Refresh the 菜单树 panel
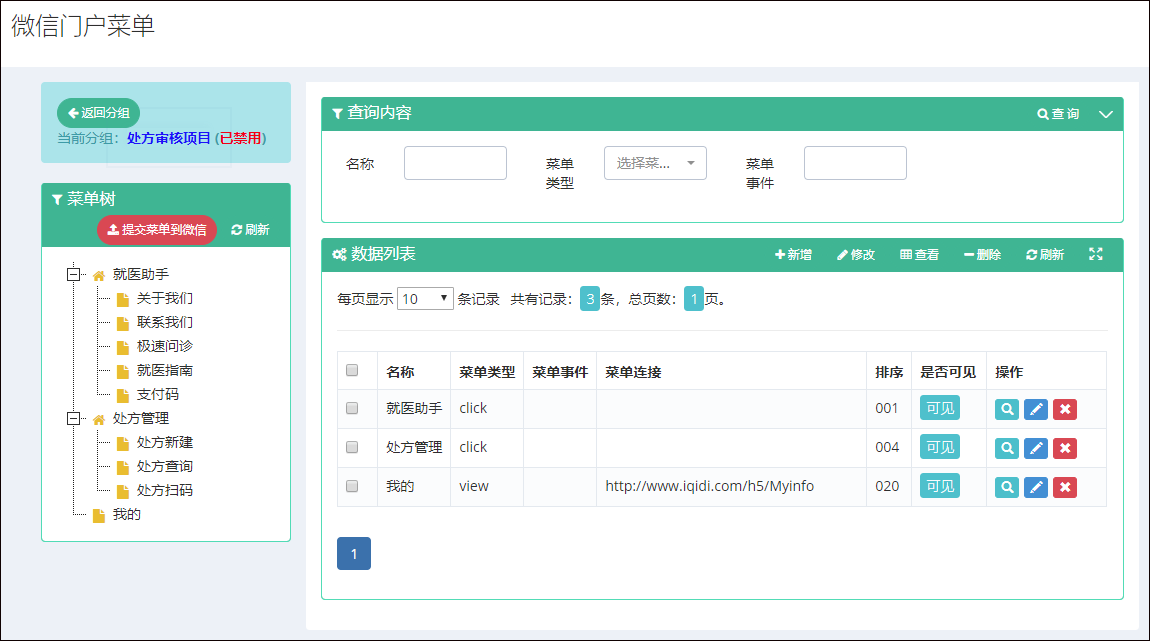Viewport: 1150px width, 641px height. [250, 230]
